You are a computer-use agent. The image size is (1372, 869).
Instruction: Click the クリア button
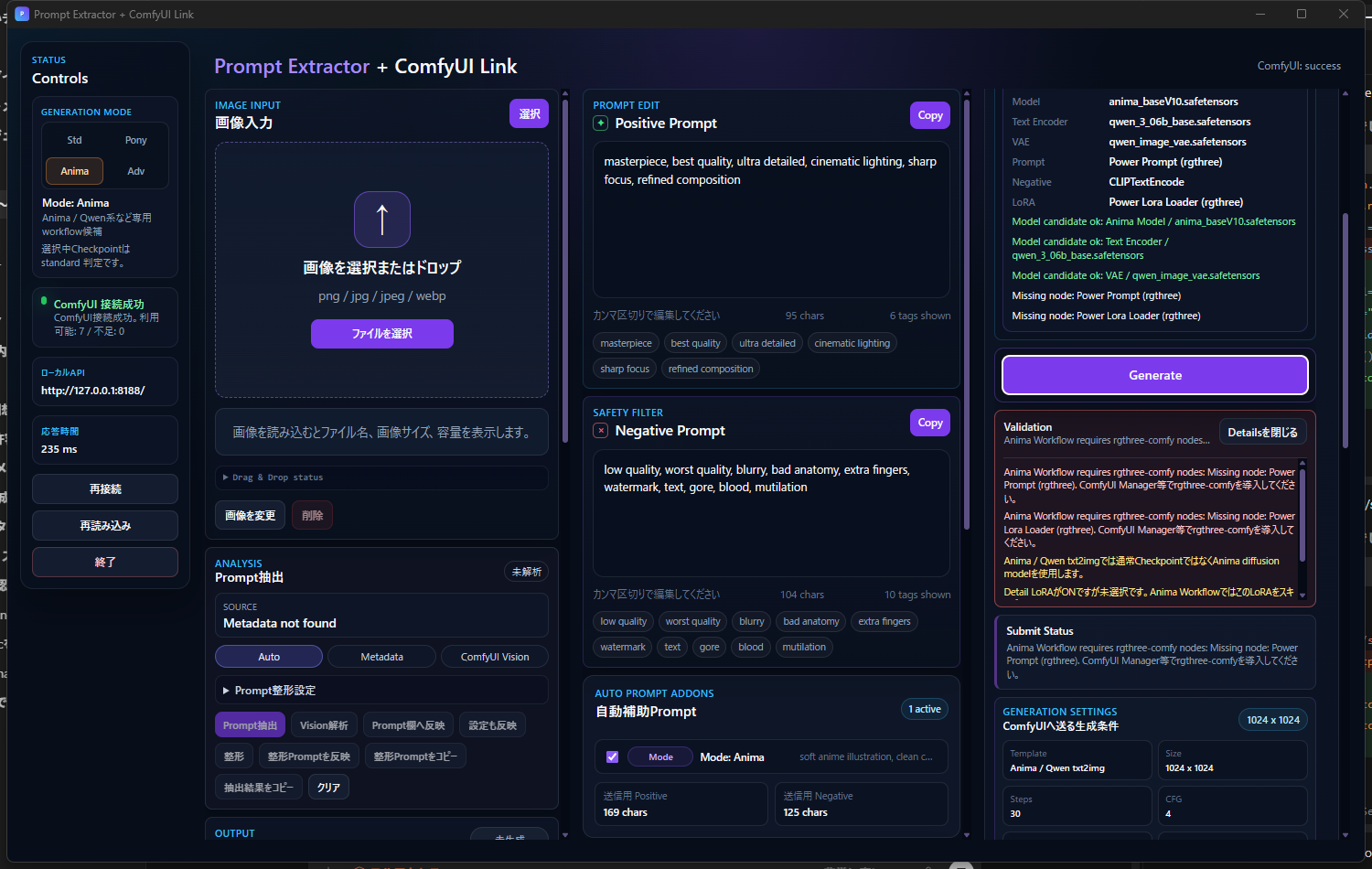(329, 788)
